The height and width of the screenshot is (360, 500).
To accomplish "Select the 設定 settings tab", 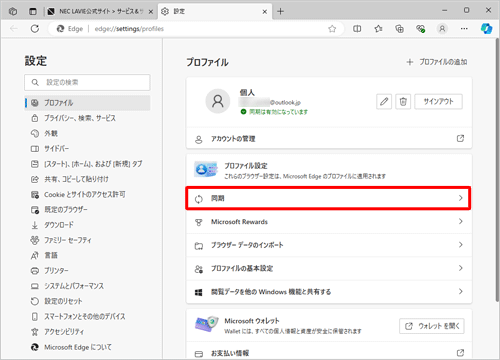I will point(215,12).
